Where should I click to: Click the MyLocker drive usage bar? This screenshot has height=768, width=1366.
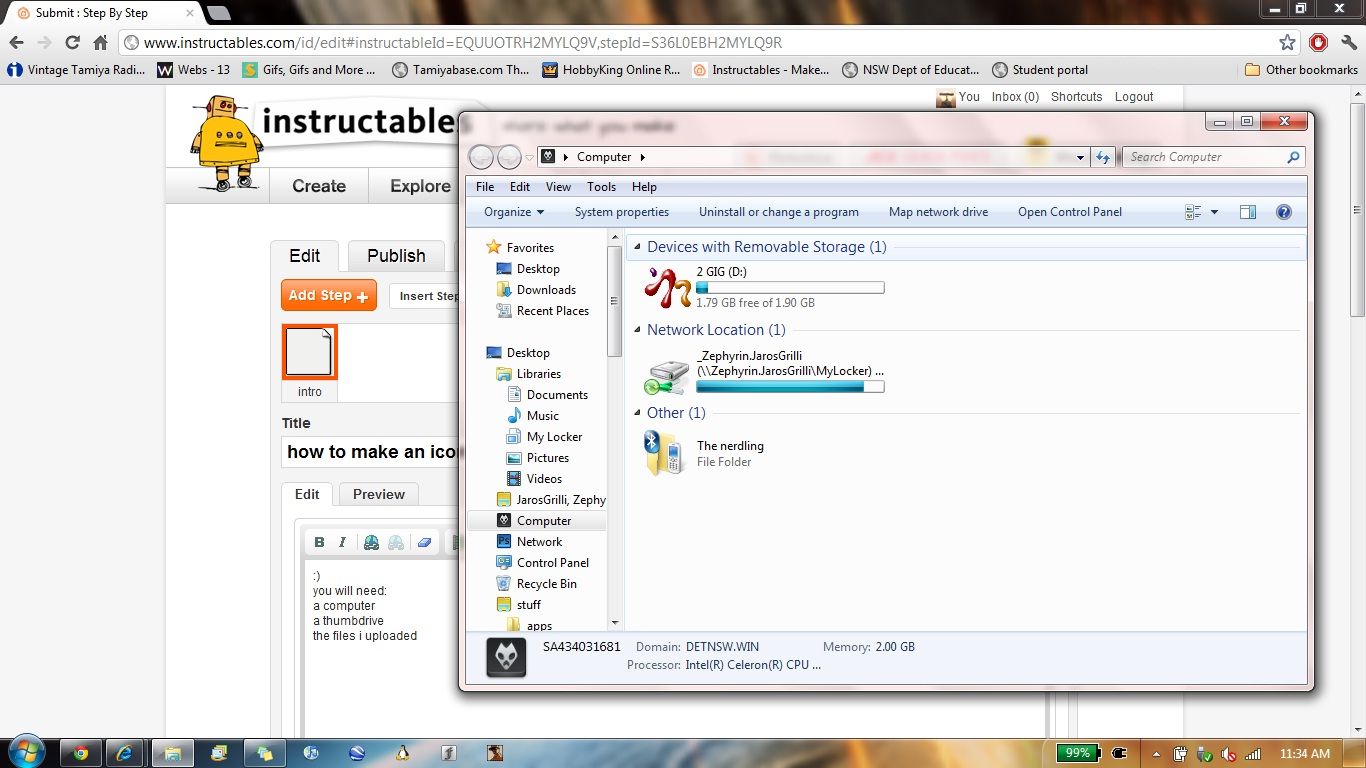coord(790,386)
